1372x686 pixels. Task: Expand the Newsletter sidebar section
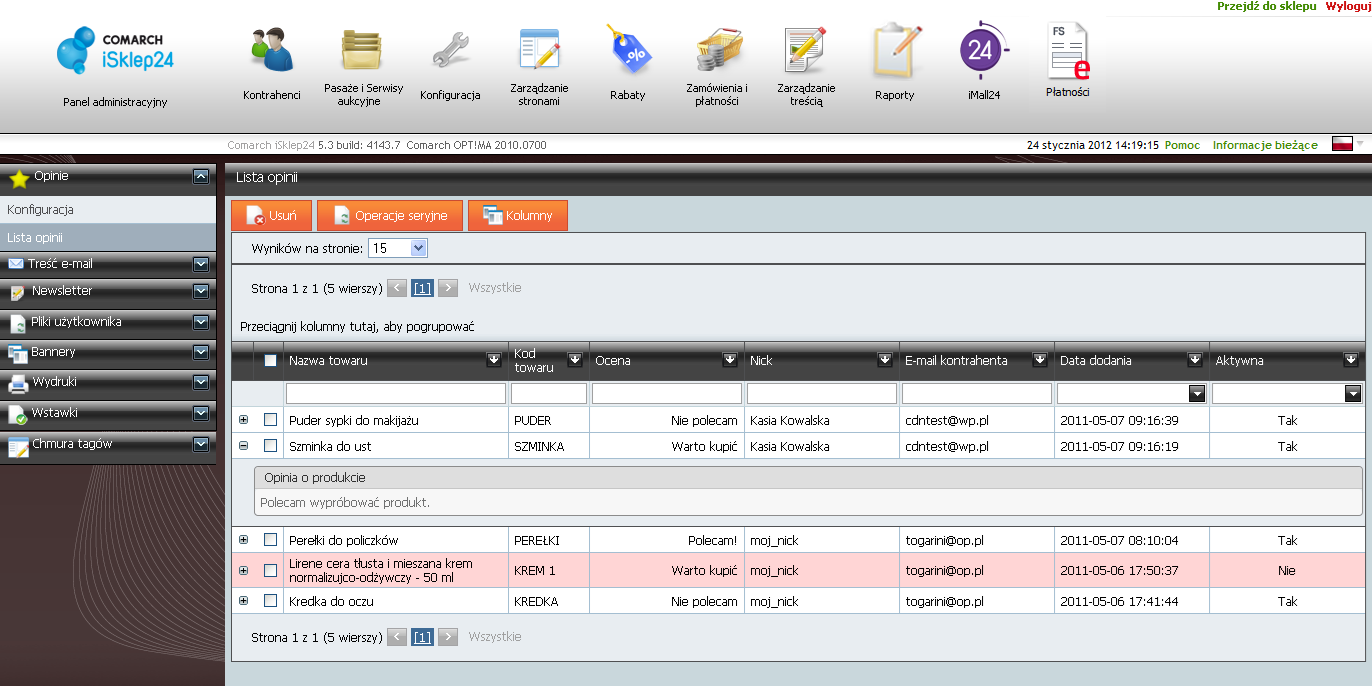coord(201,292)
